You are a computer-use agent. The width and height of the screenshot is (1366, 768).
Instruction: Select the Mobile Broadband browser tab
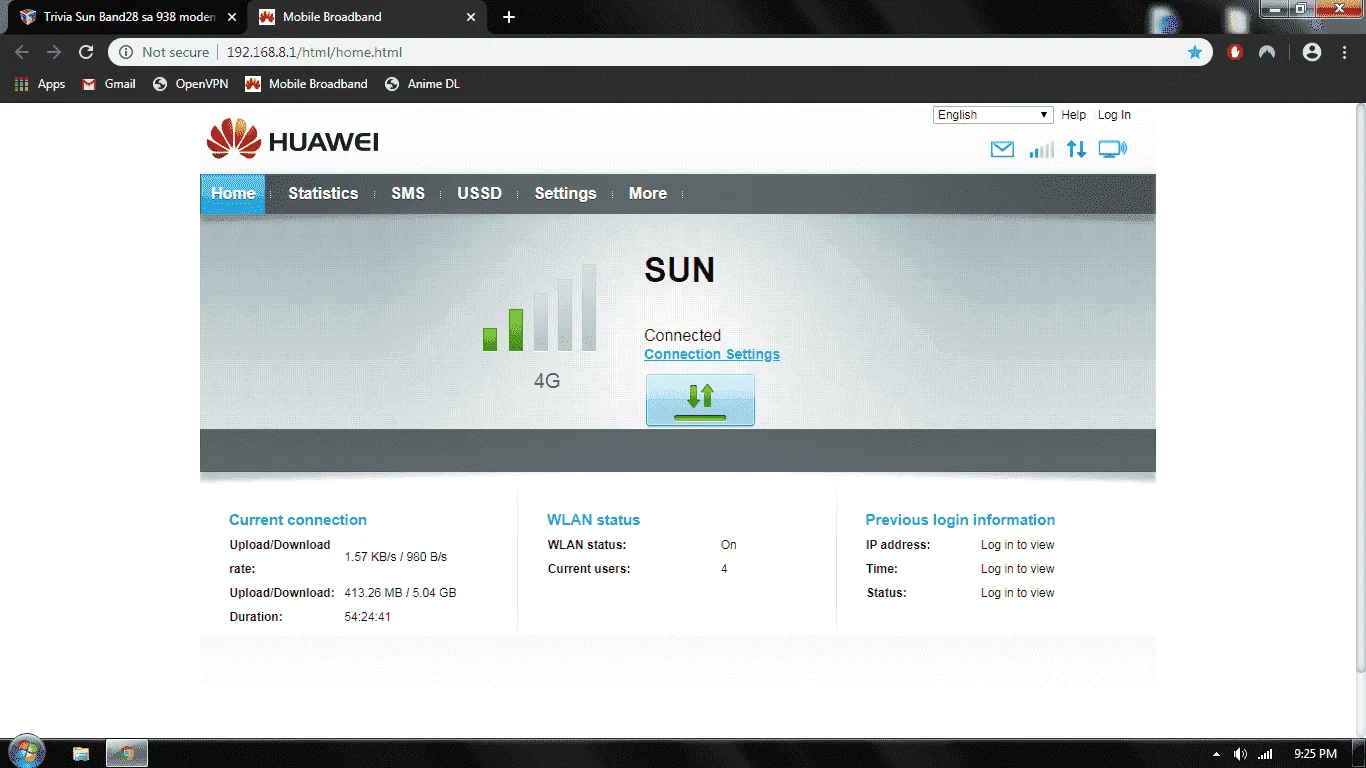coord(365,17)
